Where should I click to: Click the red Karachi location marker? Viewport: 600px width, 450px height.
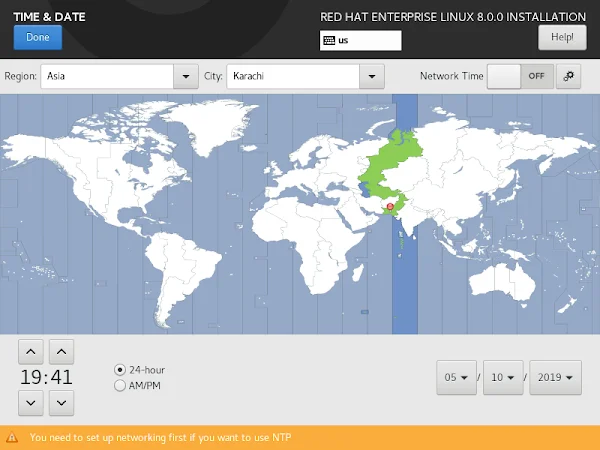(x=390, y=207)
